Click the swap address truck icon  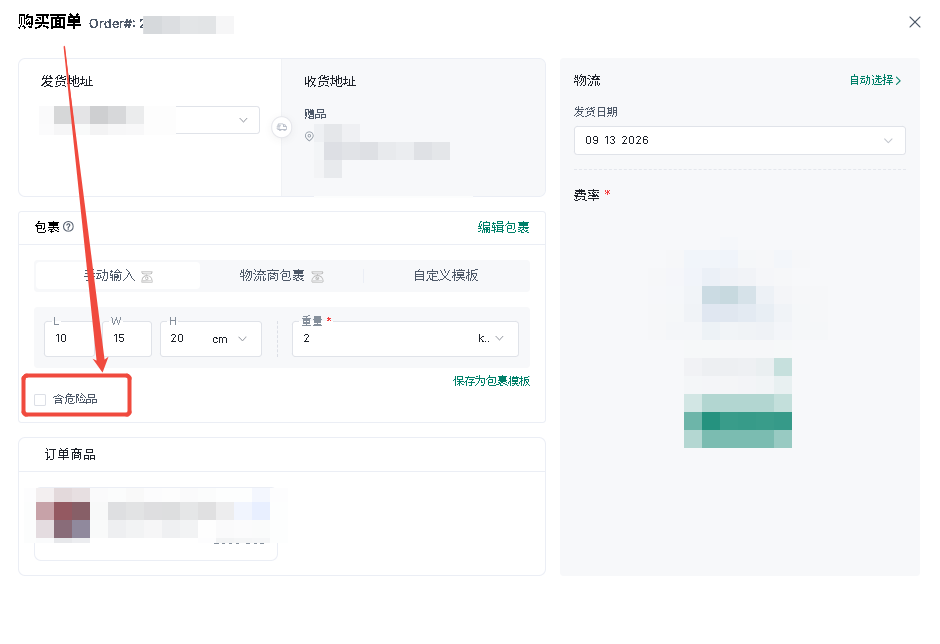[x=282, y=127]
